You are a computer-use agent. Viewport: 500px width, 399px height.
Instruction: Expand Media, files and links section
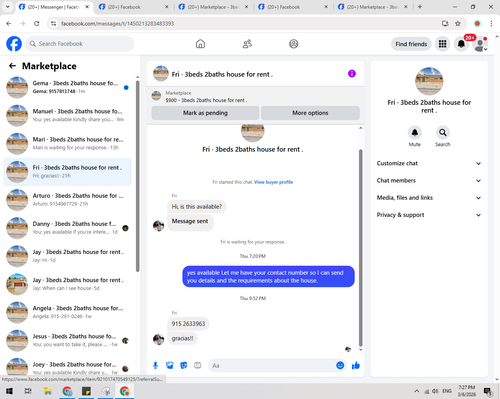point(429,198)
